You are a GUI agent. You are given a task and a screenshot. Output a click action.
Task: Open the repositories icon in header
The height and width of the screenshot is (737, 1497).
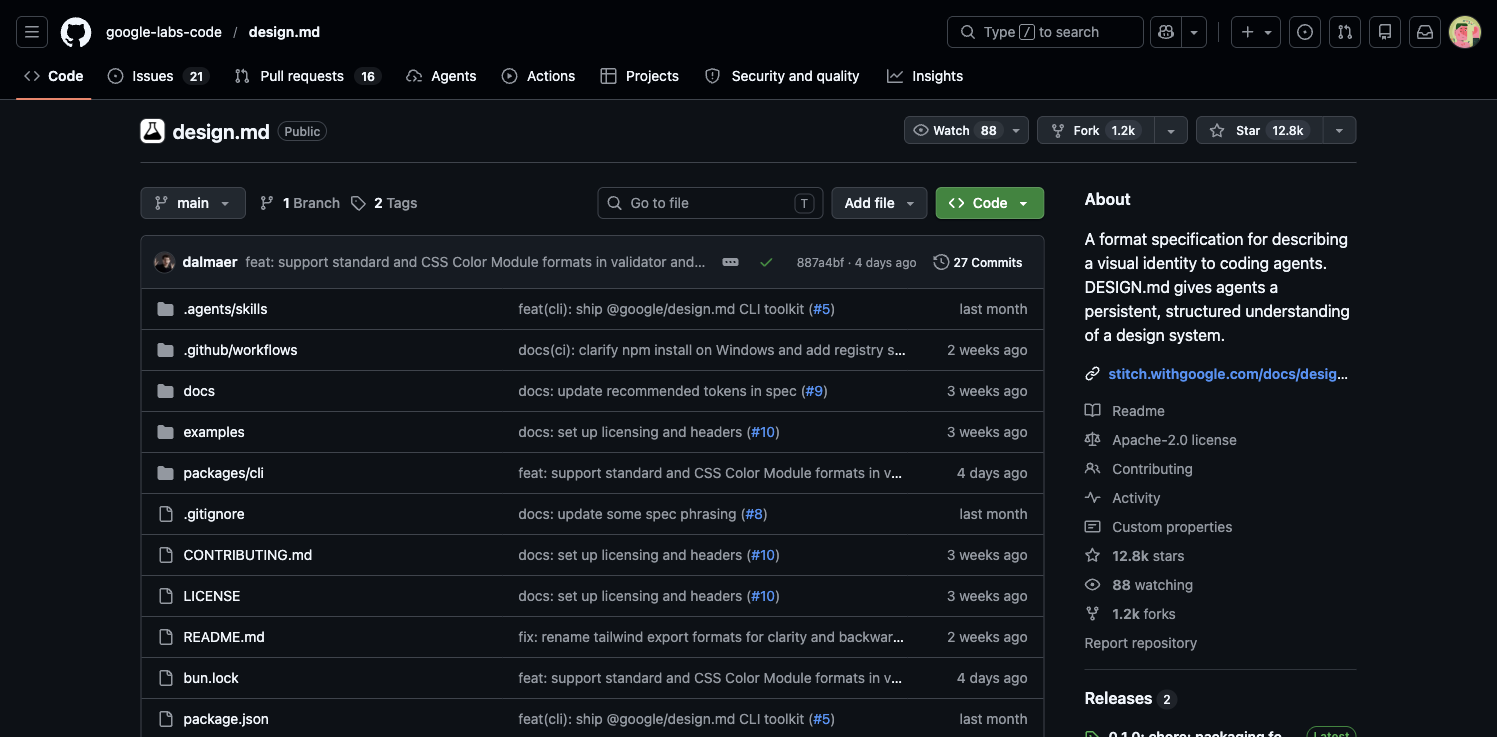[1385, 32]
